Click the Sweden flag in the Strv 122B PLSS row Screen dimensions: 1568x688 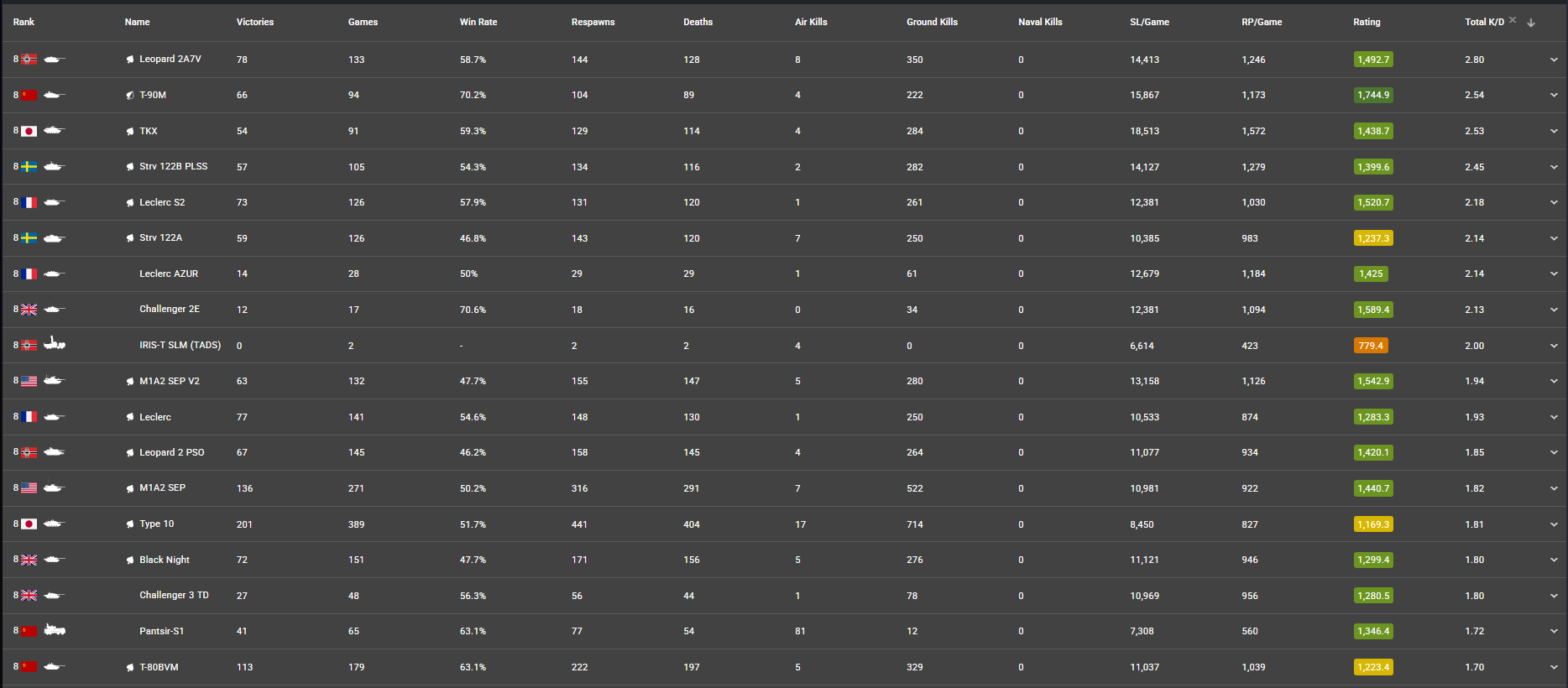[x=29, y=167]
